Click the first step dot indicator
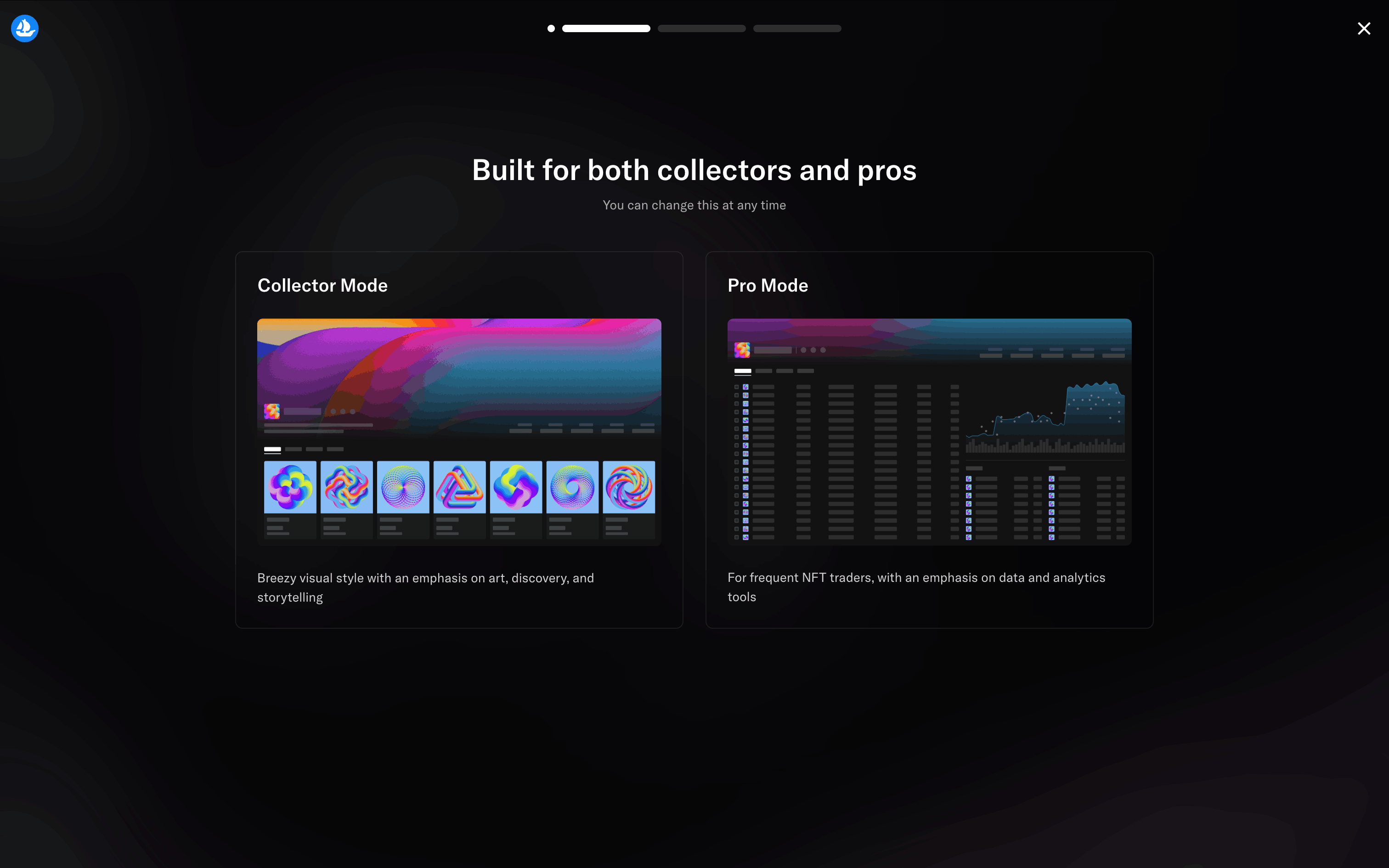Viewport: 1389px width, 868px height. [x=551, y=28]
